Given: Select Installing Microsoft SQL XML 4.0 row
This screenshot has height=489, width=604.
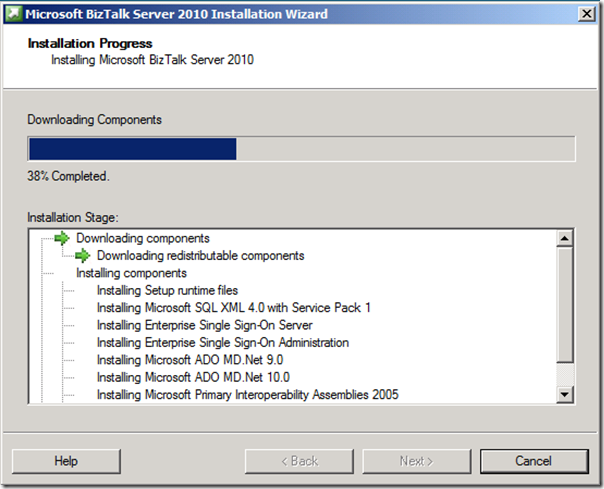Looking at the screenshot, I should tap(233, 308).
